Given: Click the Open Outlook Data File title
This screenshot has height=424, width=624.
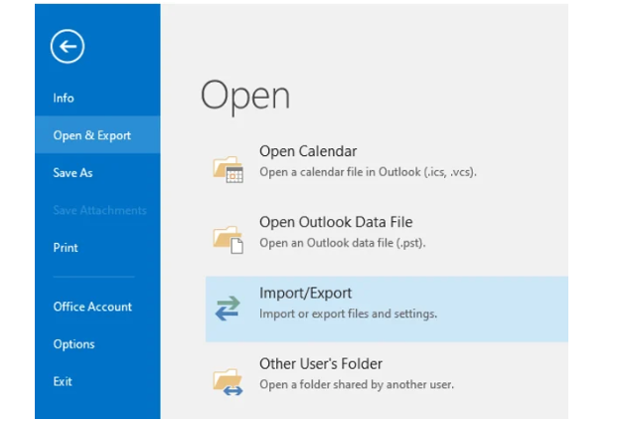Looking at the screenshot, I should click(336, 222).
